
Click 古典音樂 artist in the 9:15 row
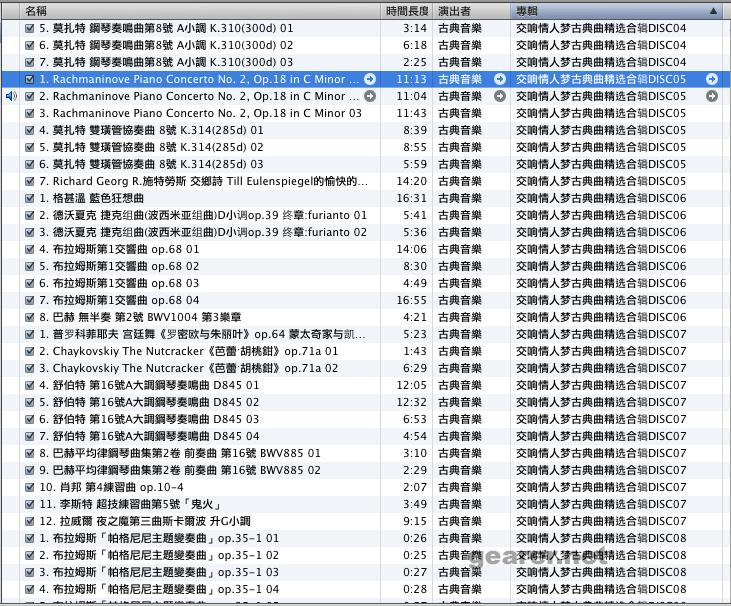point(460,521)
